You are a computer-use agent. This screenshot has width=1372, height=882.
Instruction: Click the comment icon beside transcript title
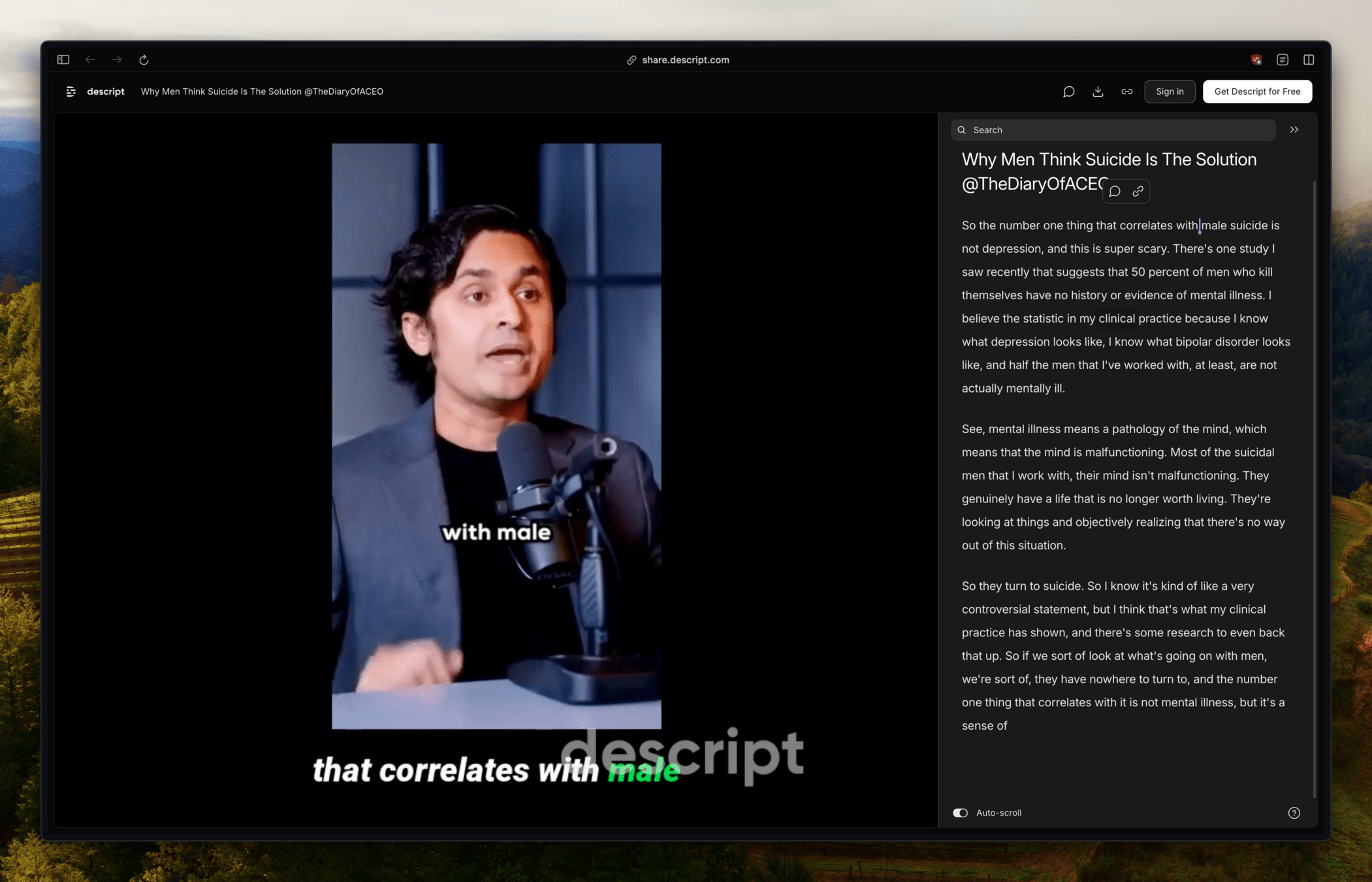tap(1115, 191)
